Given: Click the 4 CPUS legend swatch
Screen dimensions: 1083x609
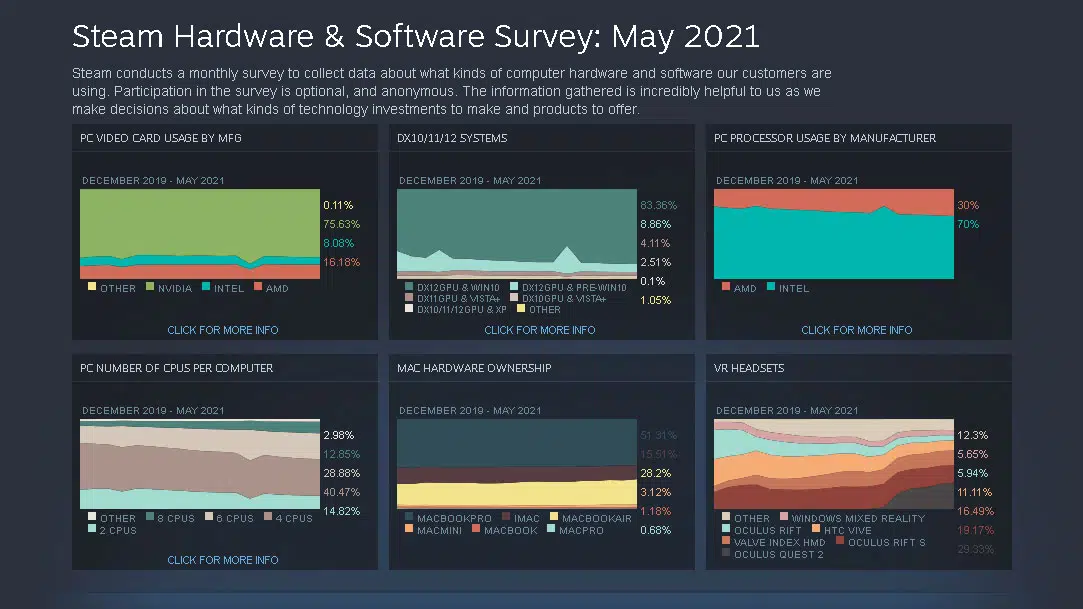Looking at the screenshot, I should 267,516.
